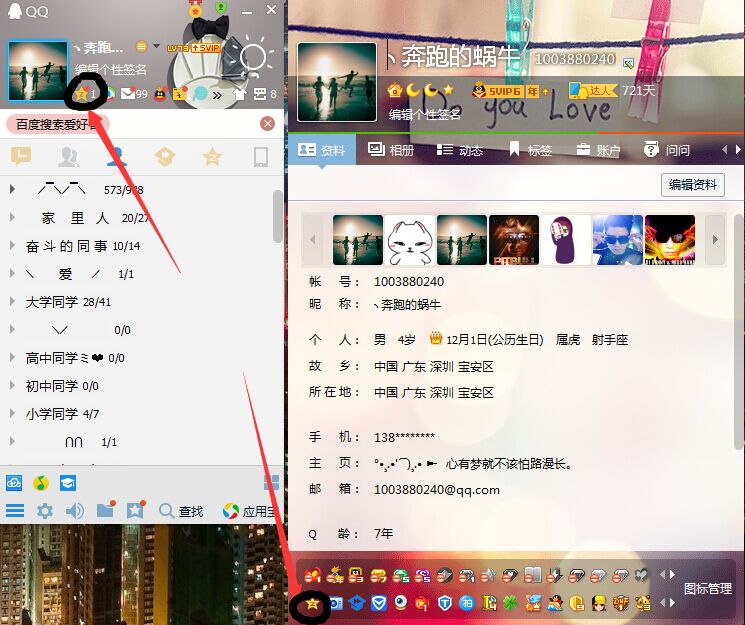Open the skin changer shirt icon

[x=240, y=94]
